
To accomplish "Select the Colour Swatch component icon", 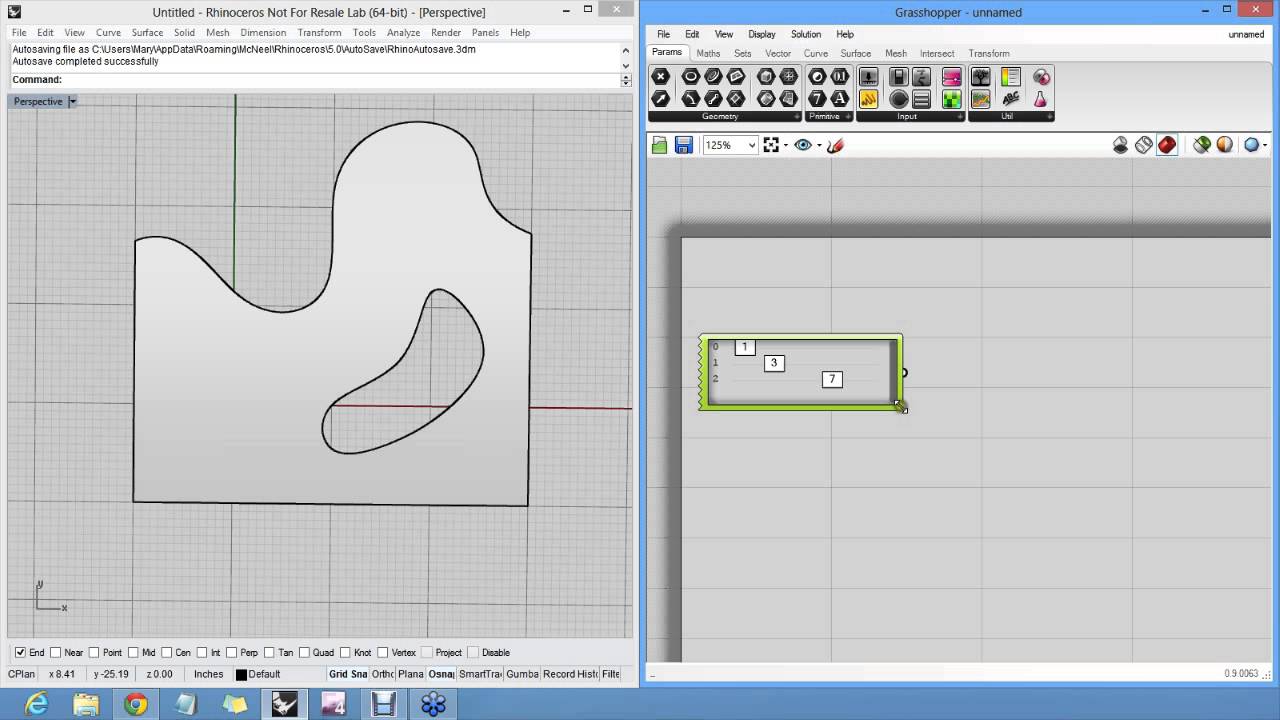I will [951, 99].
